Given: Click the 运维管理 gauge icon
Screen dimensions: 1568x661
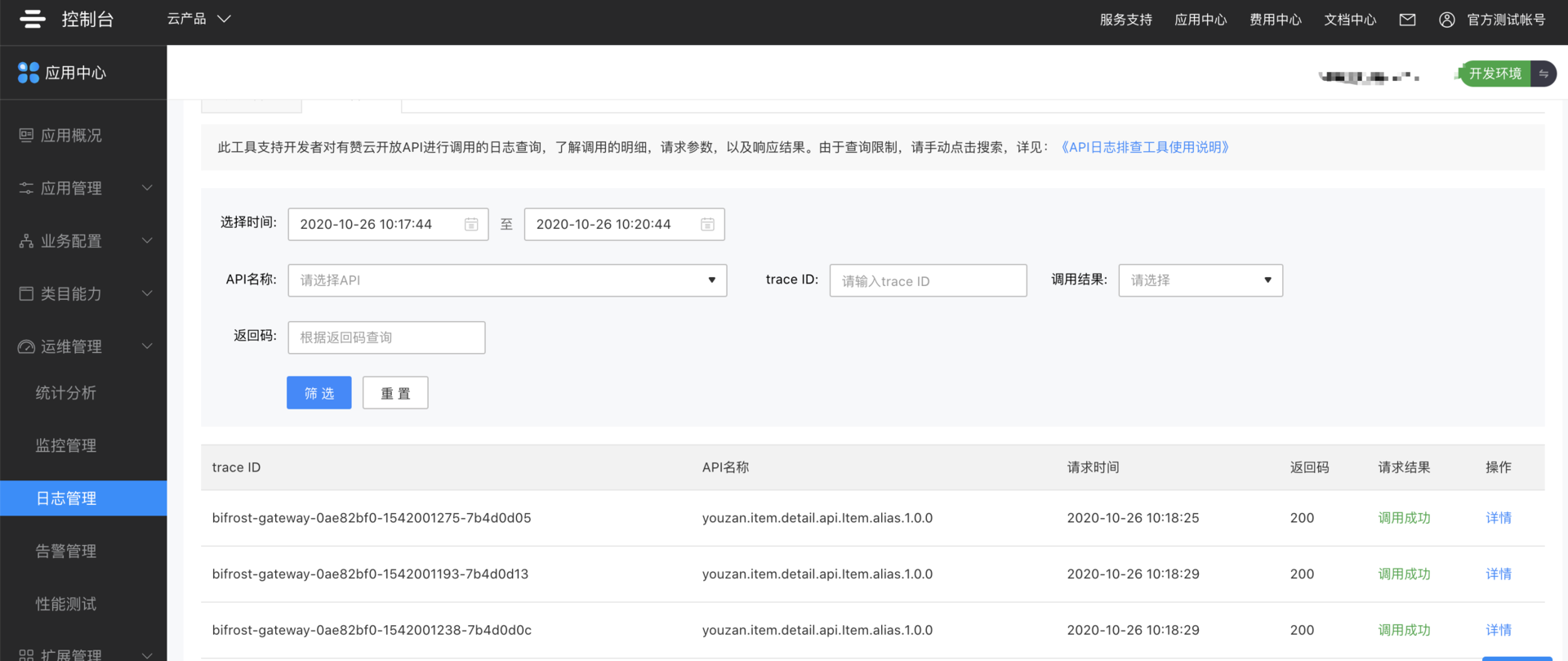Looking at the screenshot, I should coord(26,346).
